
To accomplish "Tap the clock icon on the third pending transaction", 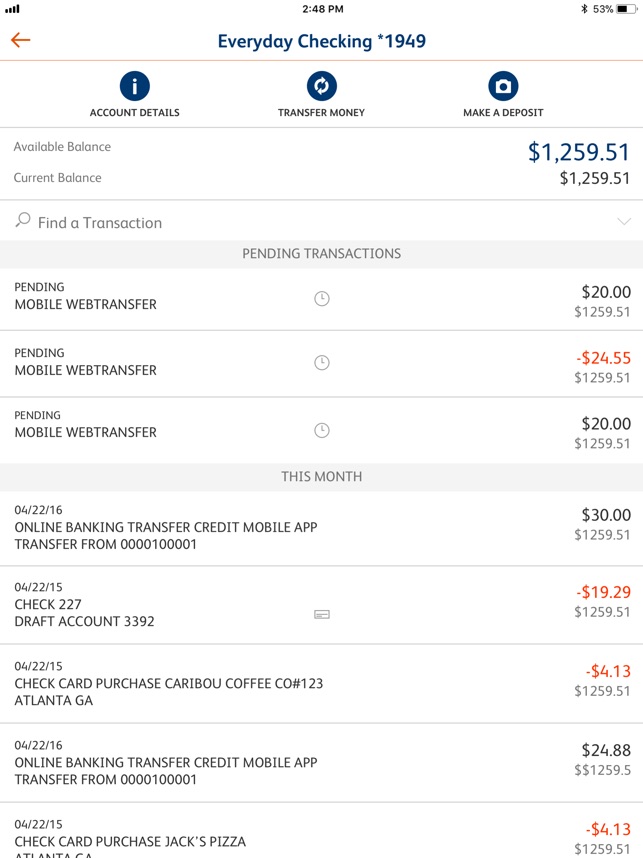I will 321,429.
